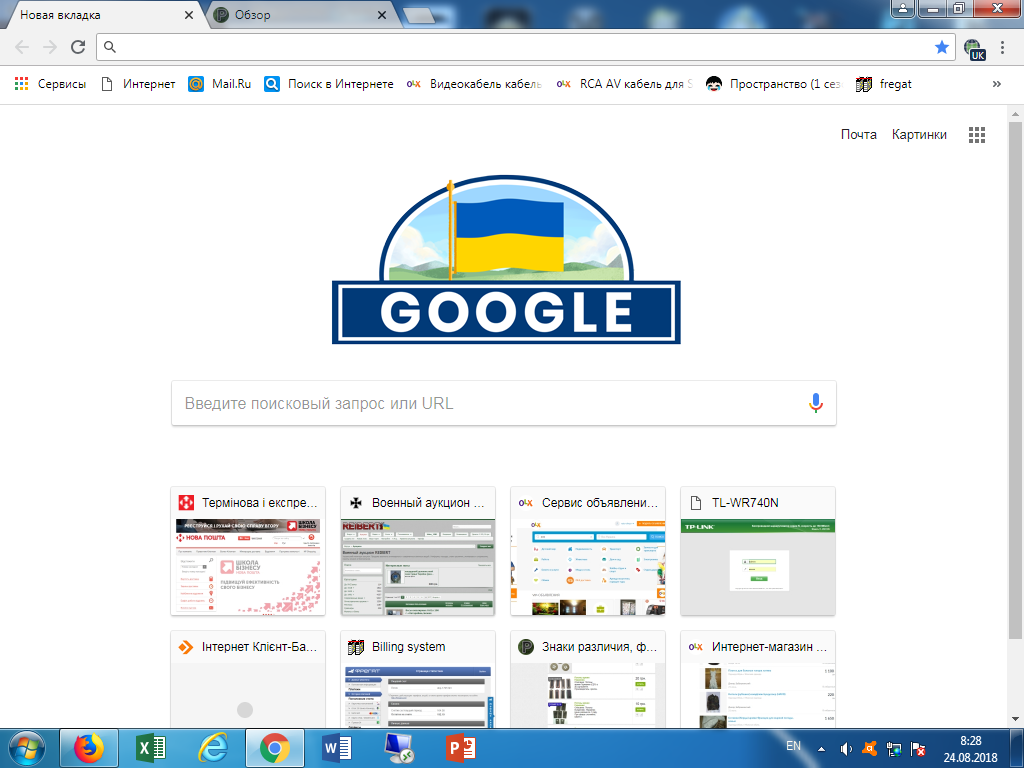This screenshot has height=768, width=1024.
Task: Open PowerPoint from taskbar
Action: pos(460,748)
